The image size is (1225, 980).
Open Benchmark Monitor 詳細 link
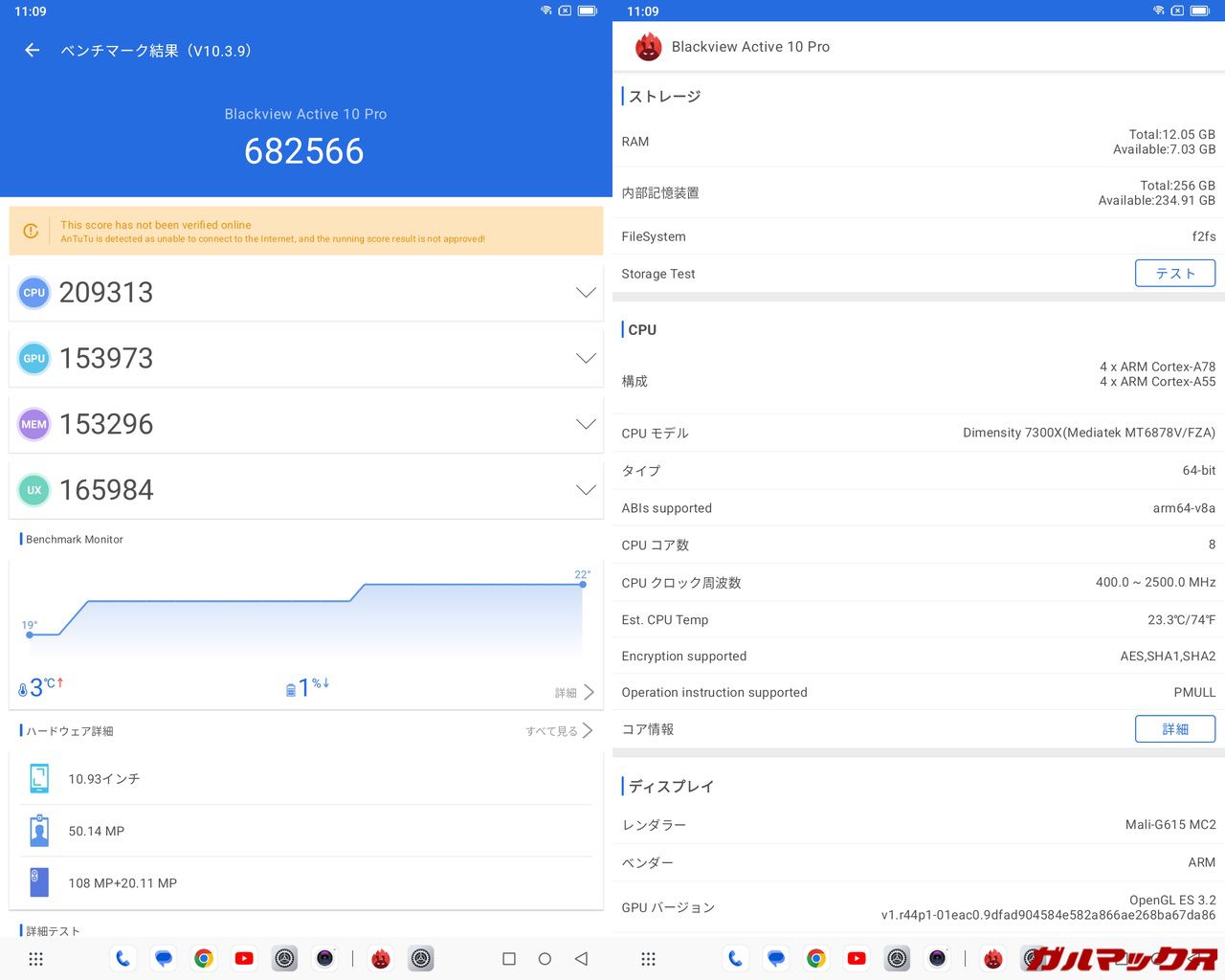574,693
